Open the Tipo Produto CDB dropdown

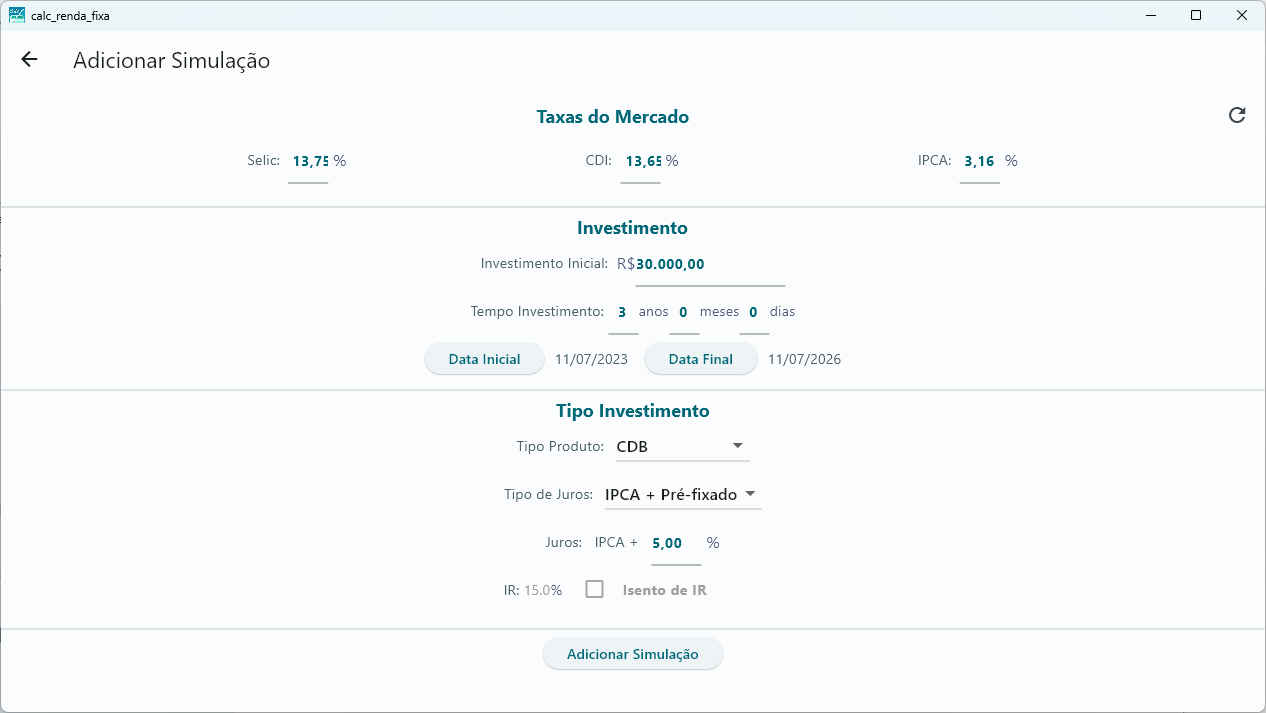683,446
